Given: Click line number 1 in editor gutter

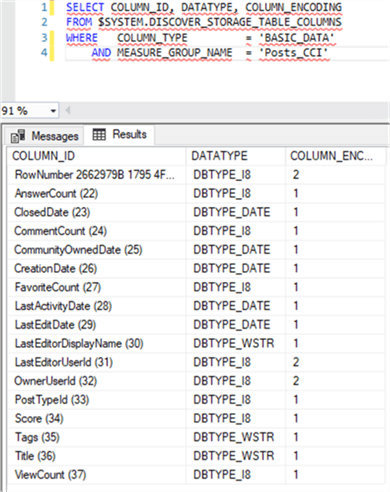Looking at the screenshot, I should tap(44, 7).
